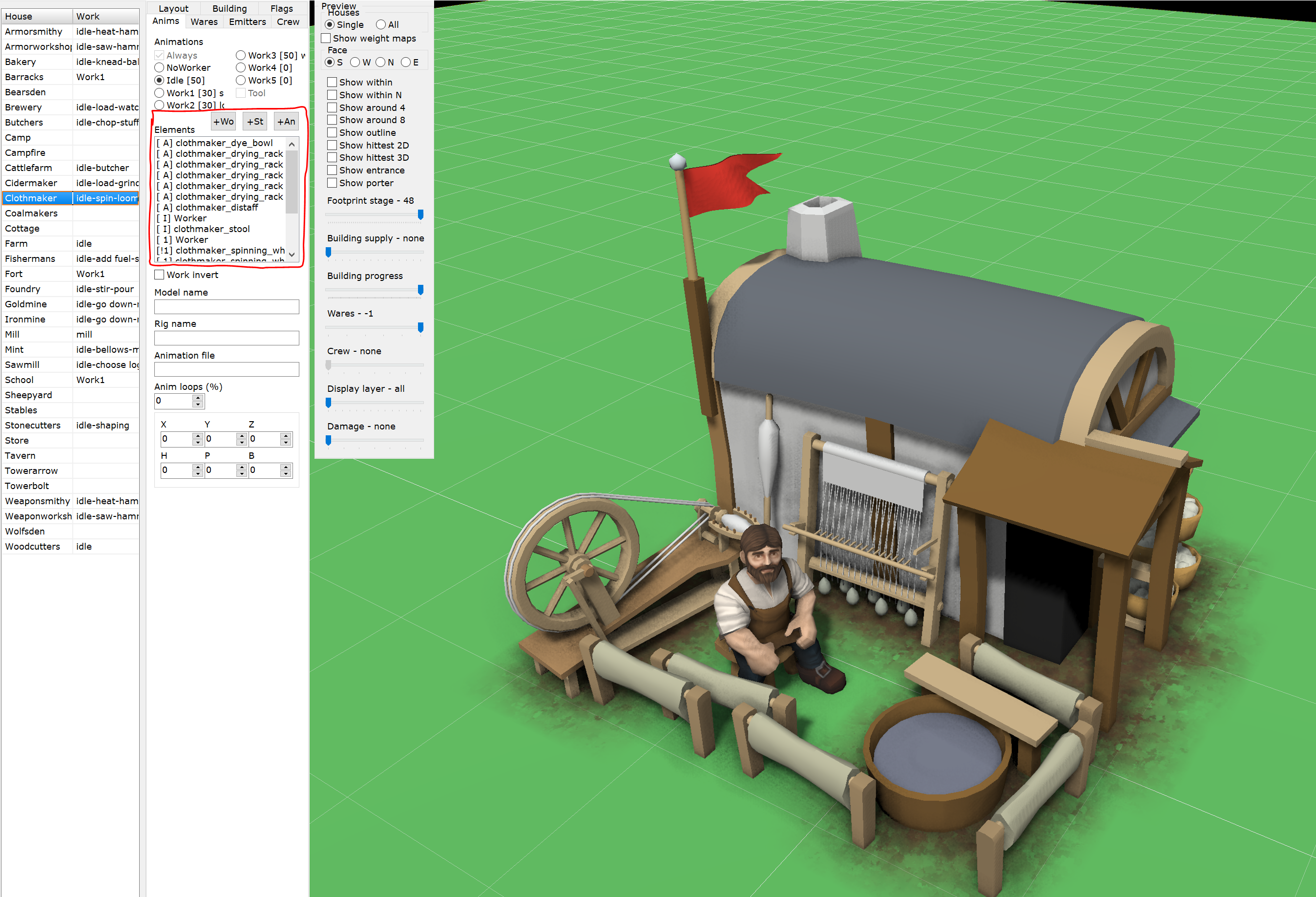Select the Work1 [30] animation radio
1316x897 pixels.
coord(160,93)
